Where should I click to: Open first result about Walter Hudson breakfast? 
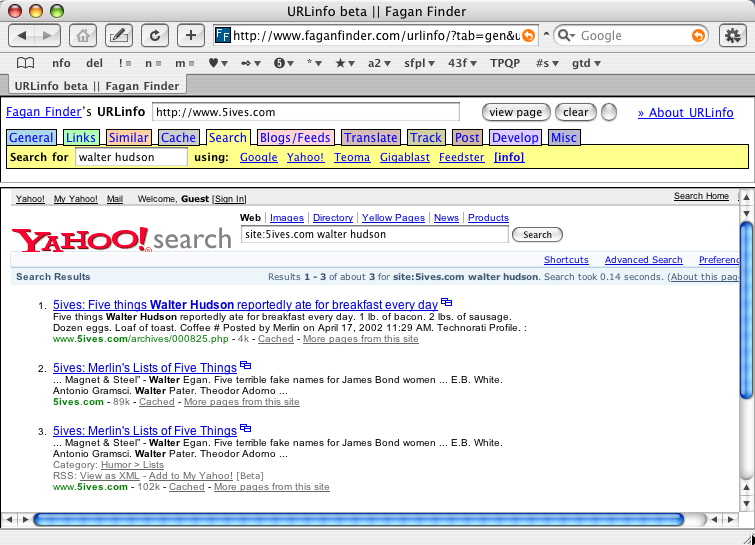click(x=246, y=305)
